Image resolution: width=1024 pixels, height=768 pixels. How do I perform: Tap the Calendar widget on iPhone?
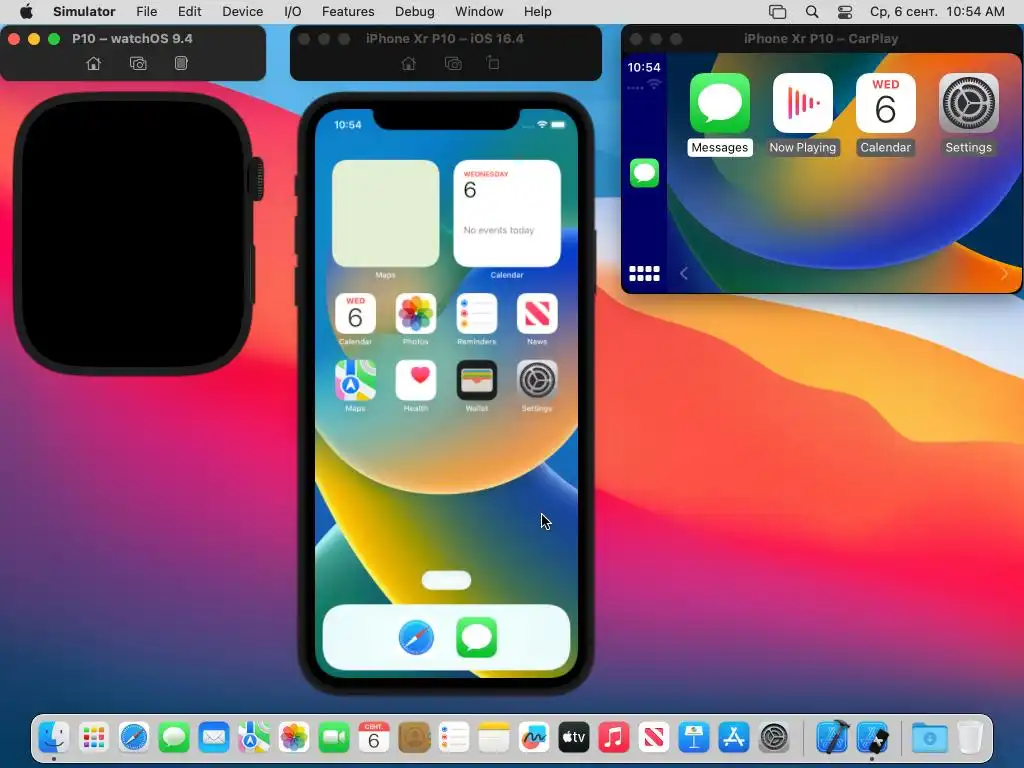click(507, 214)
